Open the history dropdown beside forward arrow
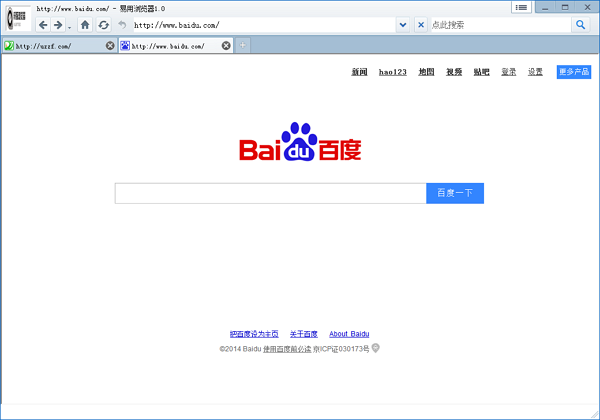 pyautogui.click(x=69, y=28)
